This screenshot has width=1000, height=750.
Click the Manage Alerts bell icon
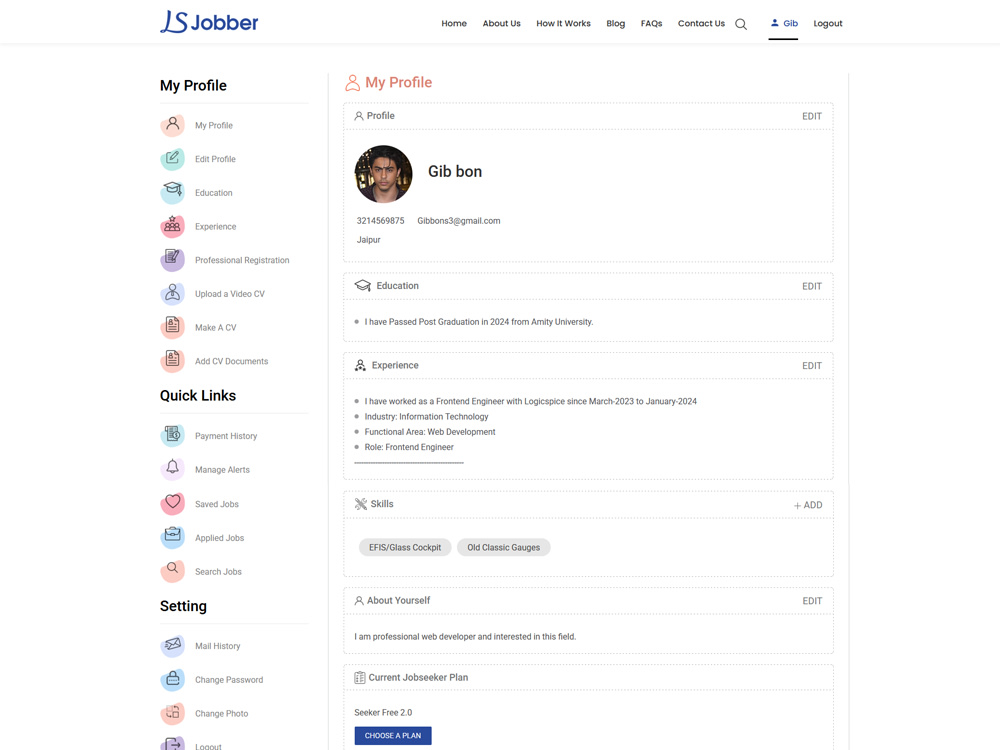point(172,469)
